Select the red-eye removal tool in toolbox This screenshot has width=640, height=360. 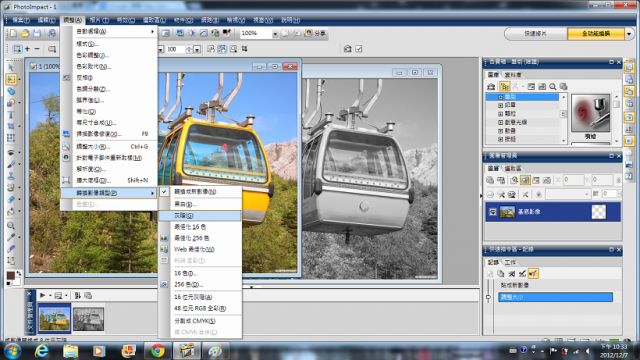click(11, 153)
